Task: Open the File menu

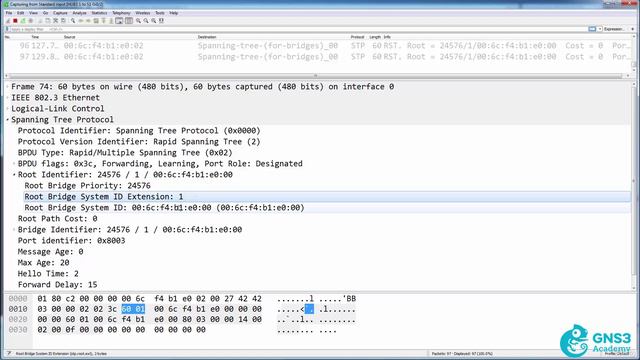Action: tap(9, 13)
